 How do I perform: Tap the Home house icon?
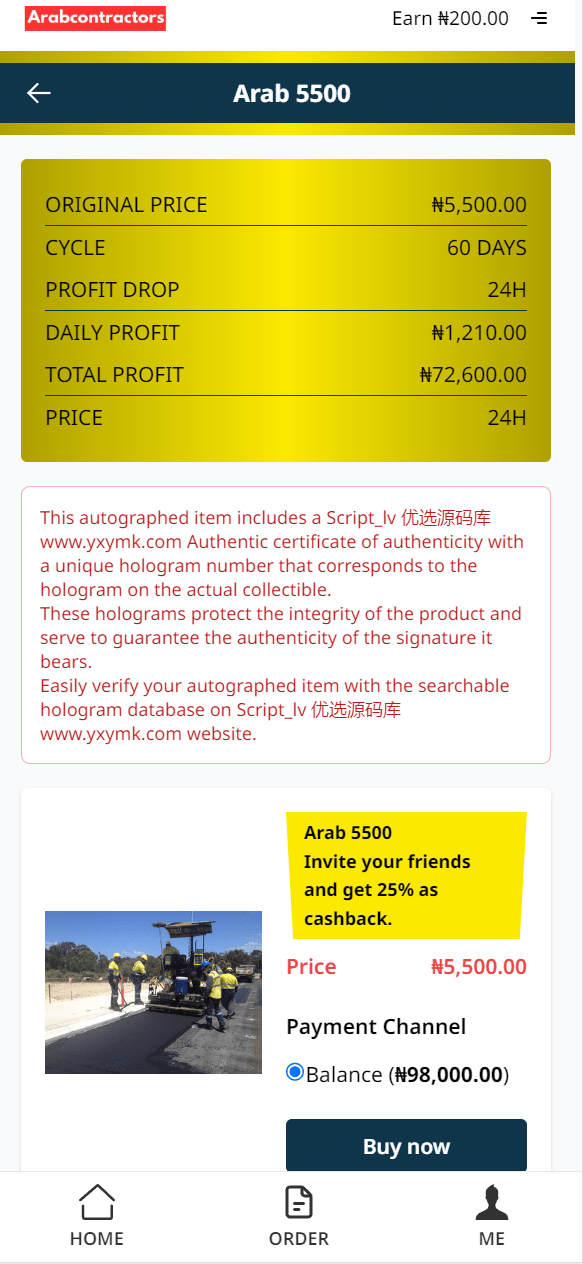point(97,1201)
